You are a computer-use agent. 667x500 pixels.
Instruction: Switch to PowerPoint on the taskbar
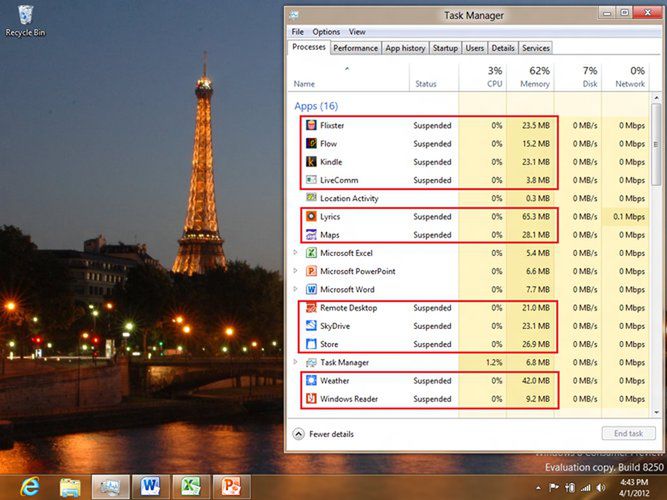tap(231, 488)
